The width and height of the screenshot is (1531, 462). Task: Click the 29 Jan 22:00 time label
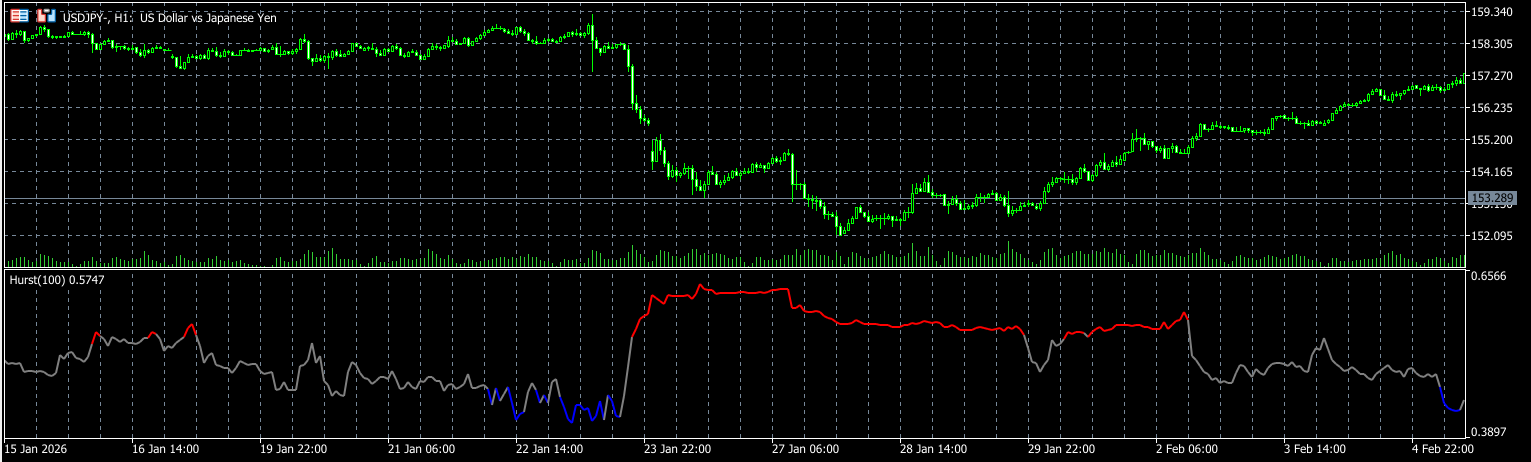[1061, 450]
